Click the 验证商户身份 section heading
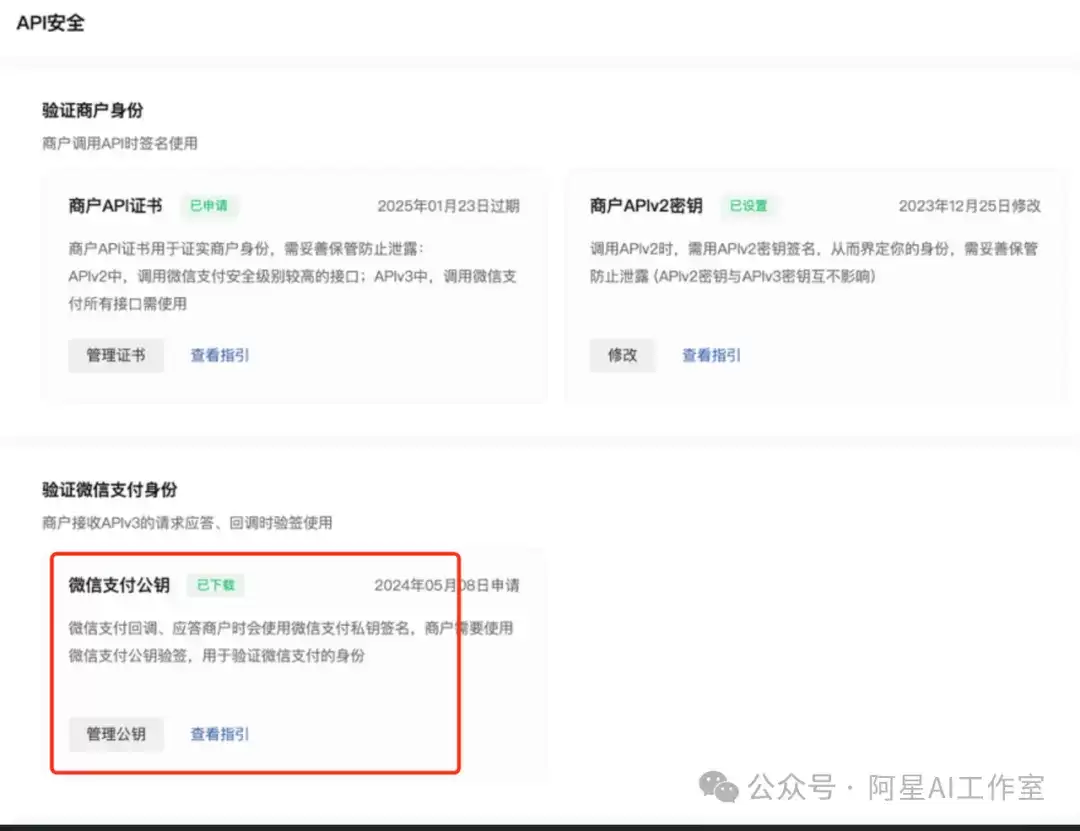Screen dimensions: 1080x831 [x=92, y=110]
